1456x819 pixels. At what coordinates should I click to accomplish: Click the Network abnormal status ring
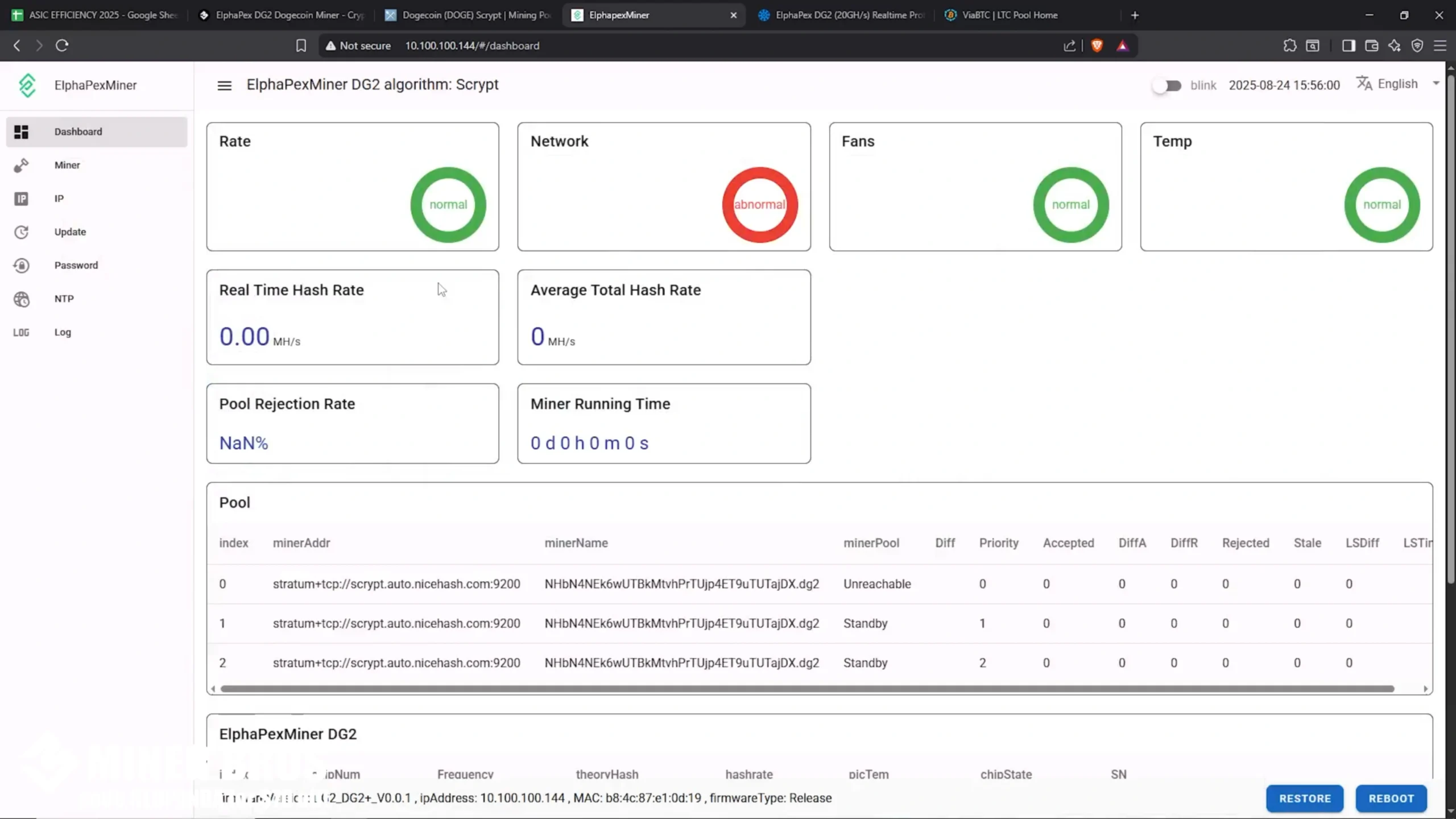coord(760,205)
